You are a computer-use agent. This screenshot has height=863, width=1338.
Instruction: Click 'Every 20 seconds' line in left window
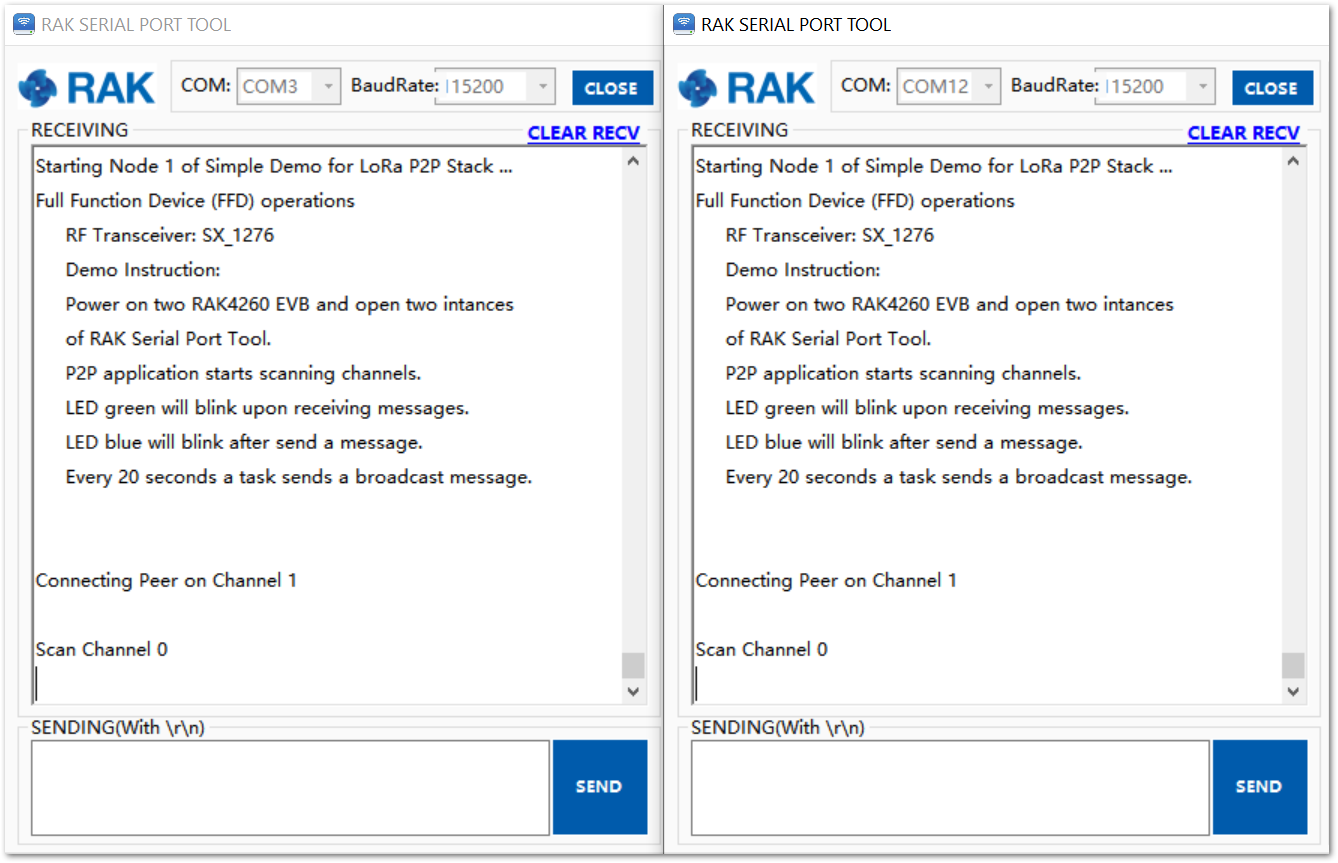pyautogui.click(x=299, y=478)
